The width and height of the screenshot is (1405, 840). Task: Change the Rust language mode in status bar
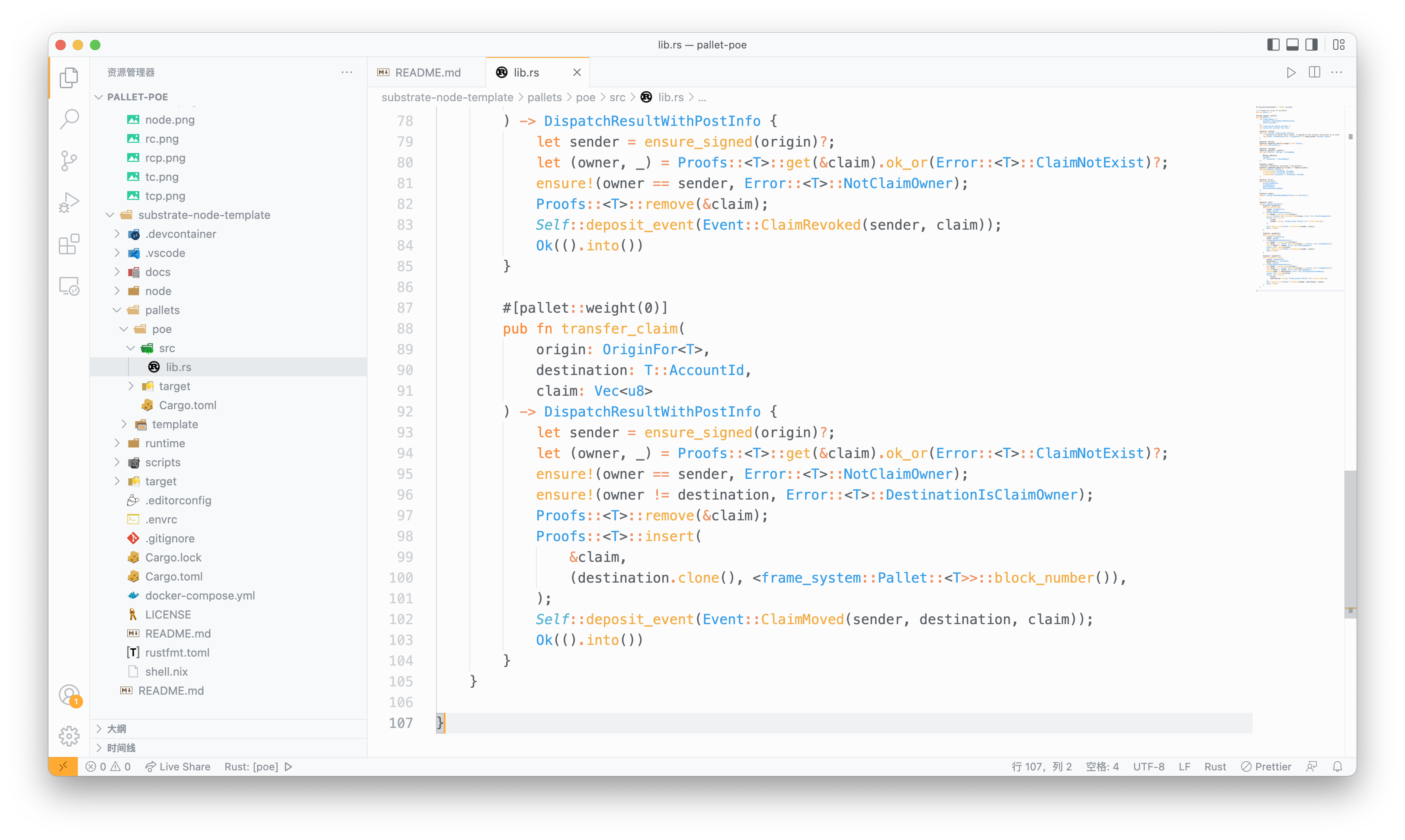coord(1215,766)
